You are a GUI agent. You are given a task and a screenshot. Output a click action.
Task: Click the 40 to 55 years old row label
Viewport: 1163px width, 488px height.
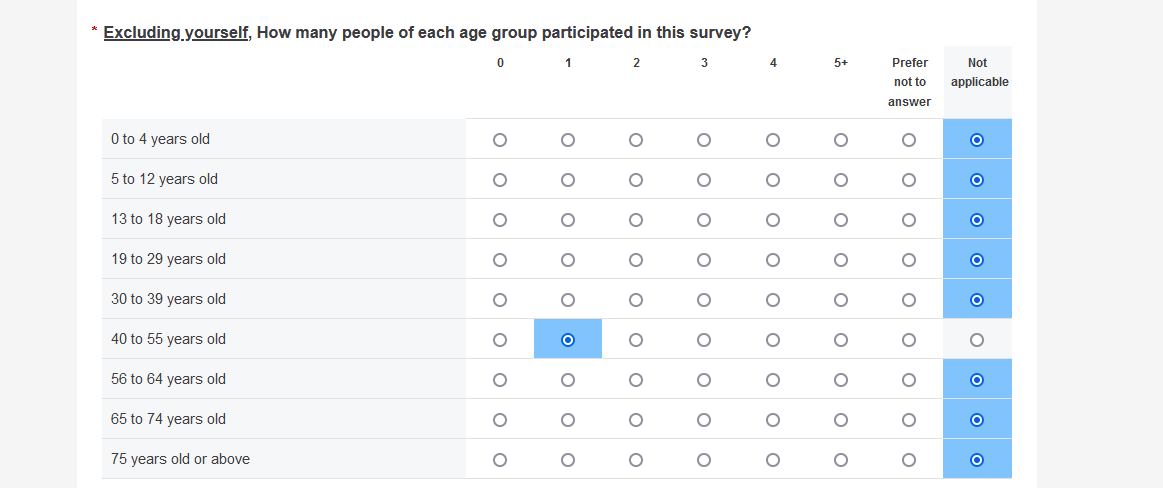point(169,339)
